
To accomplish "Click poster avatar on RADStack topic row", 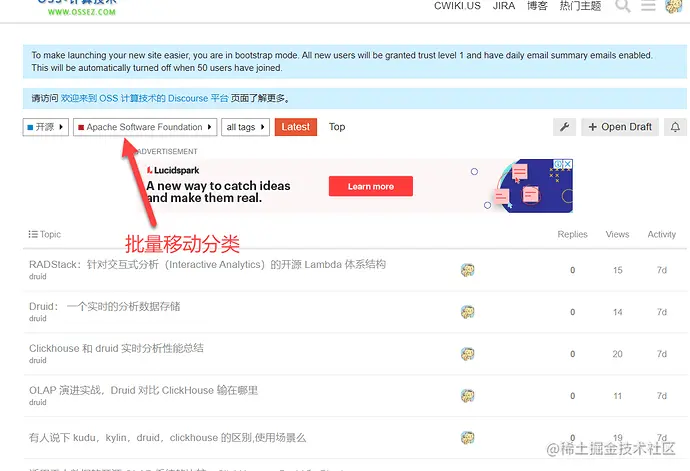I will tap(467, 270).
